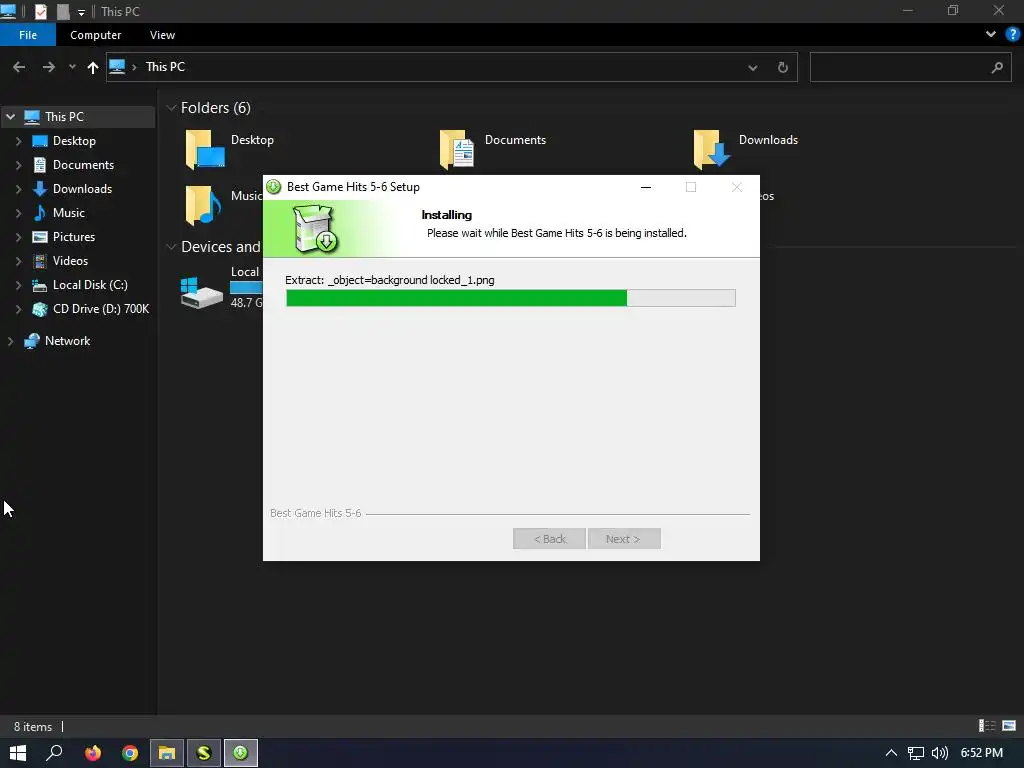The height and width of the screenshot is (768, 1024).
Task: Open recent locations dropdown arrow
Action: (x=72, y=67)
